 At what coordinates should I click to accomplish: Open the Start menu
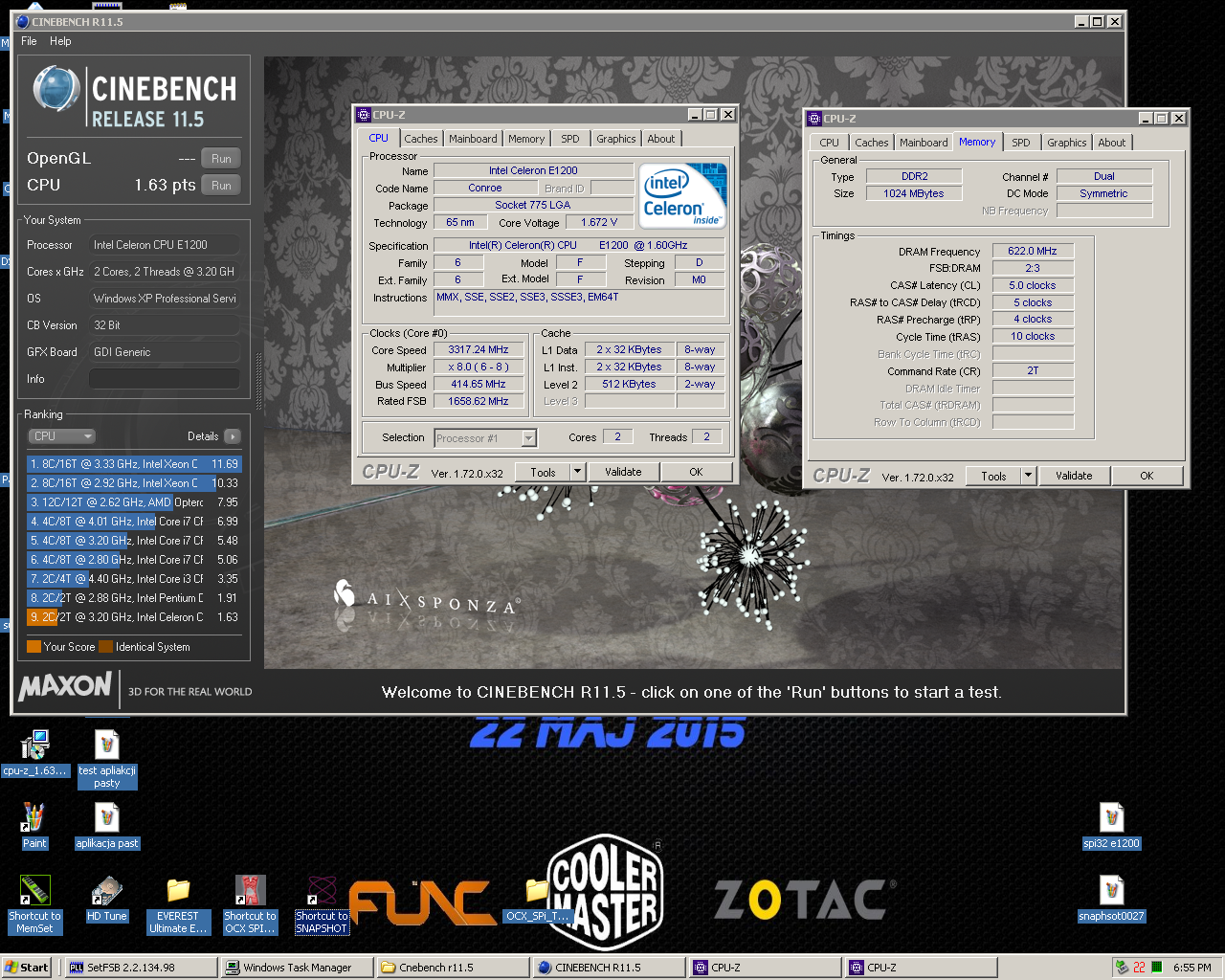(x=27, y=968)
